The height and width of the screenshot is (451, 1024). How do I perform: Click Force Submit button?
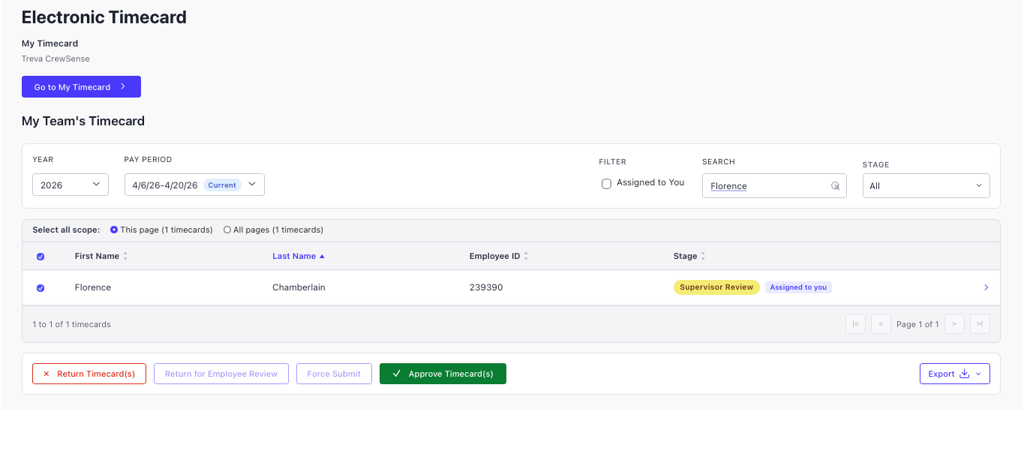tap(334, 374)
